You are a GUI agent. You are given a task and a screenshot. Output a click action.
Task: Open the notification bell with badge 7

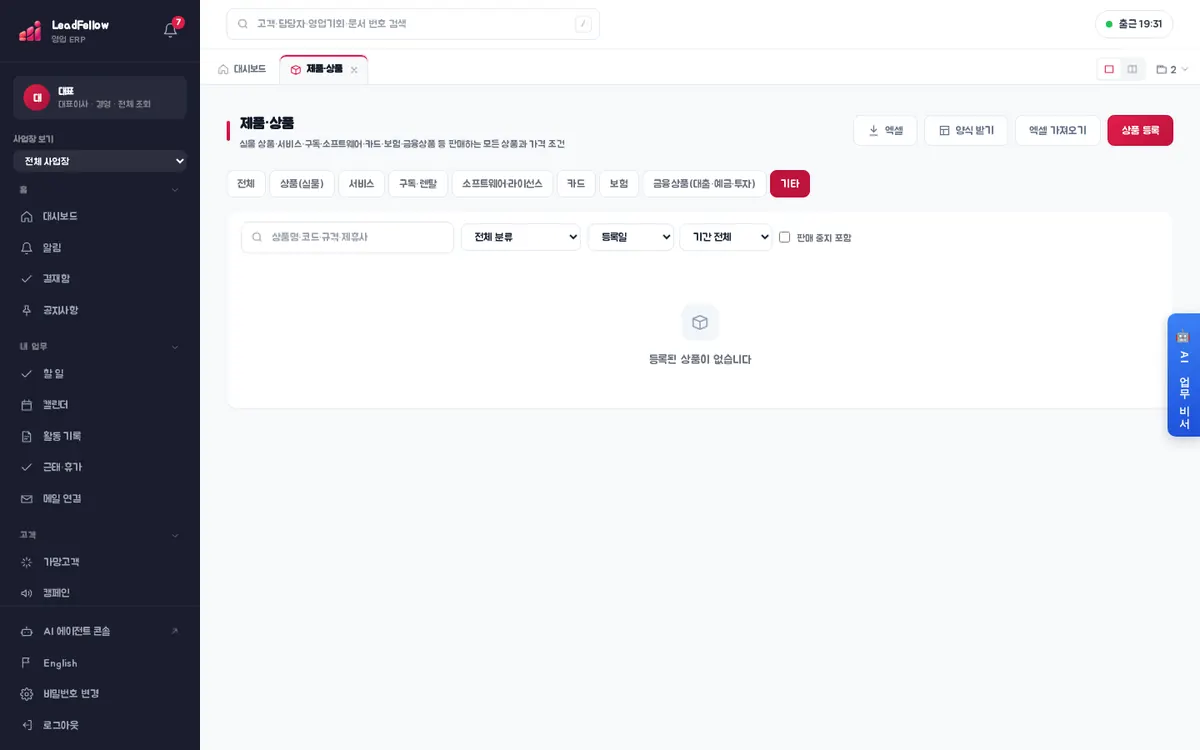coord(171,30)
